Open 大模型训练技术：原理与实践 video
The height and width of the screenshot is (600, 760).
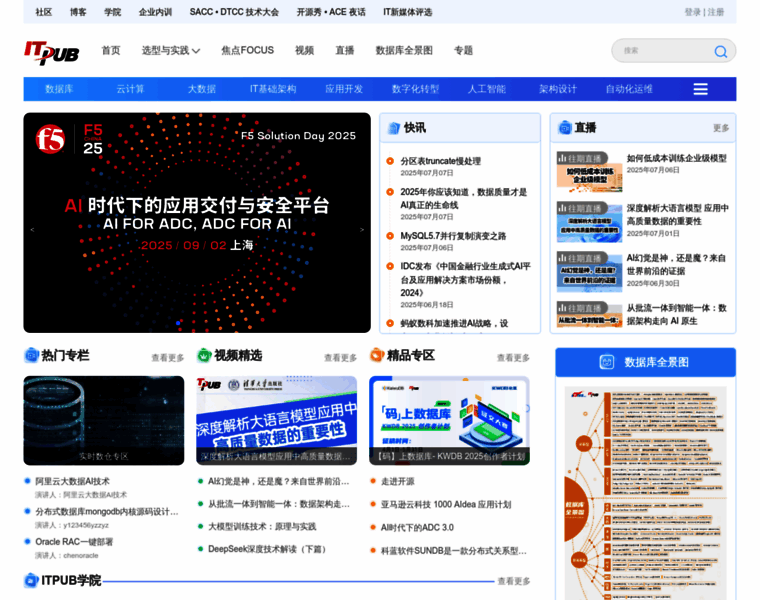(262, 526)
